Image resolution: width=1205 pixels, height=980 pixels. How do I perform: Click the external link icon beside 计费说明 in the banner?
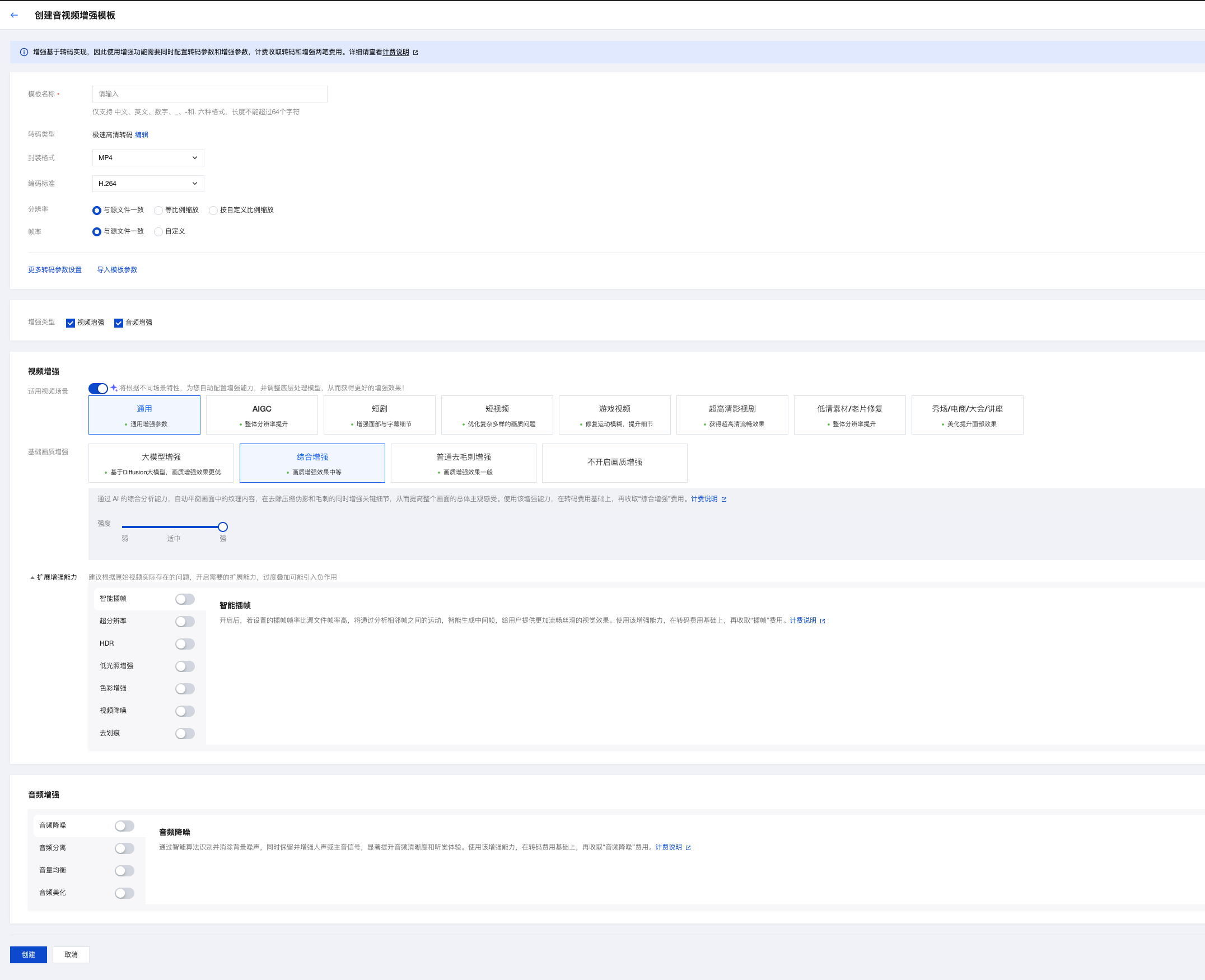click(416, 53)
